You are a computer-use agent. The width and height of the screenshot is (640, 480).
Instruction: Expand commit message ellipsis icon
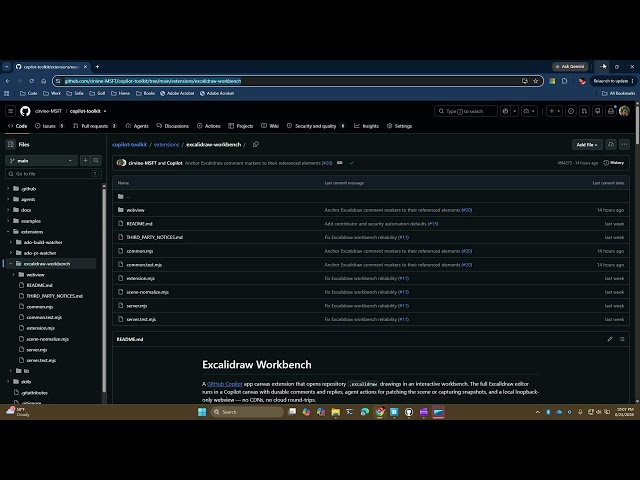340,163
